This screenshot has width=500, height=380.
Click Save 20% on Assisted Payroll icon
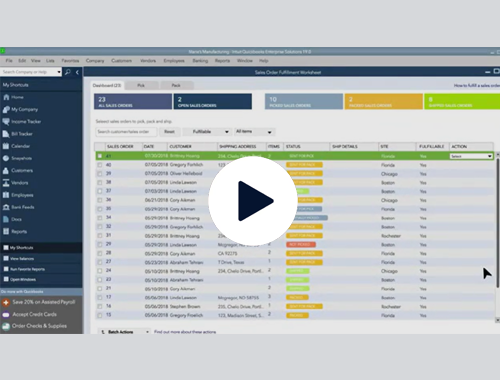coord(6,302)
